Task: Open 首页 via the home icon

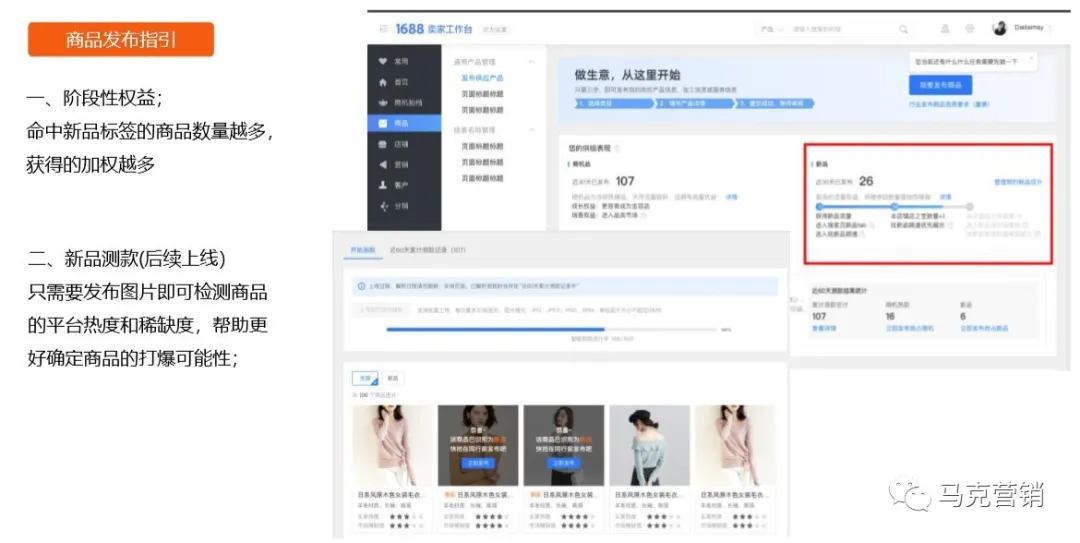Action: 383,82
